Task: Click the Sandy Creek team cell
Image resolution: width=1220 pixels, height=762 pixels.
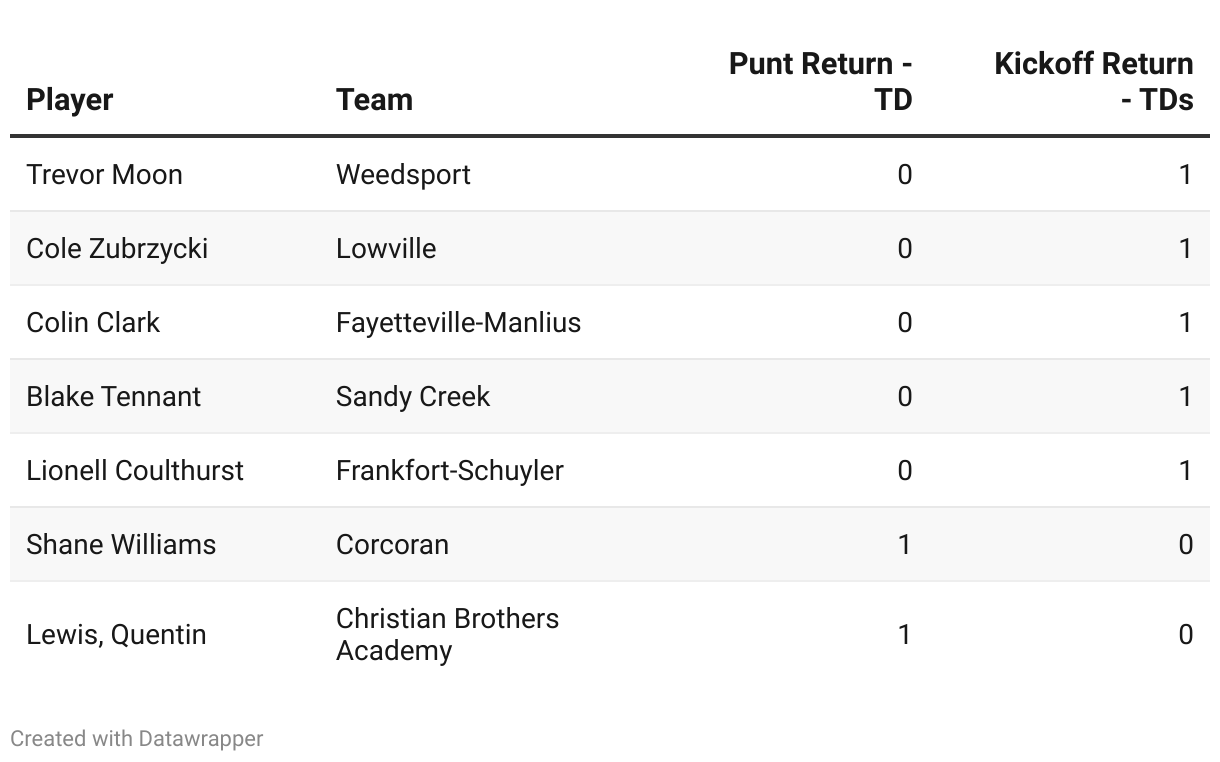Action: pos(413,396)
